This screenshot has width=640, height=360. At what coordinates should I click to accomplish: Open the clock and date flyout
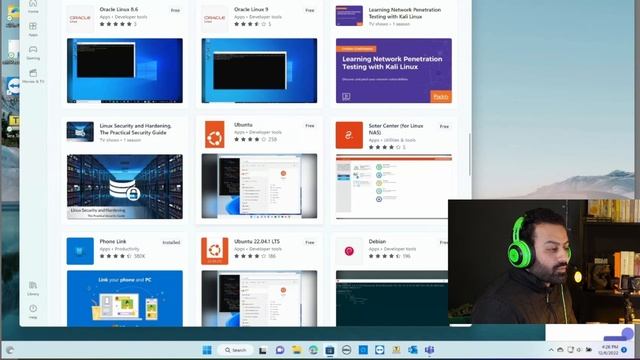pos(609,350)
